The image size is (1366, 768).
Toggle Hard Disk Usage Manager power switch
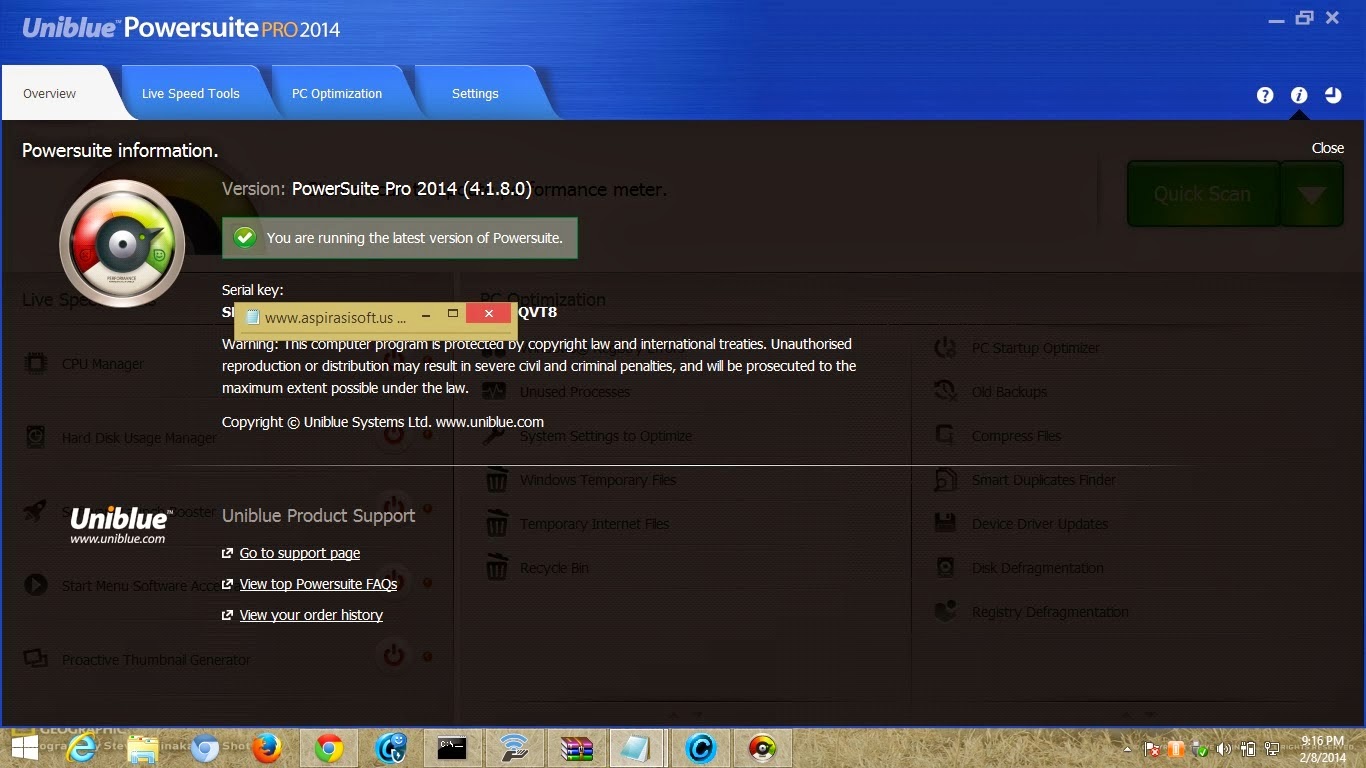393,434
